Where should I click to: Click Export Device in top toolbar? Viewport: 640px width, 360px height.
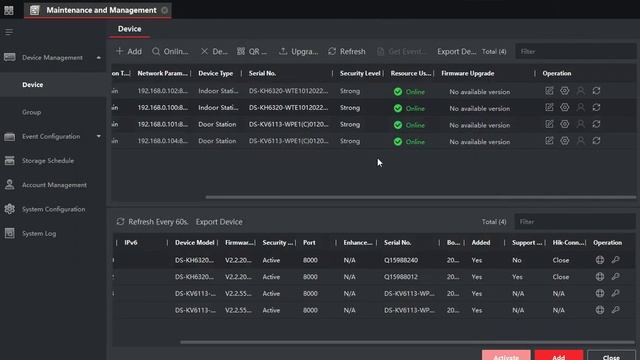[456, 51]
